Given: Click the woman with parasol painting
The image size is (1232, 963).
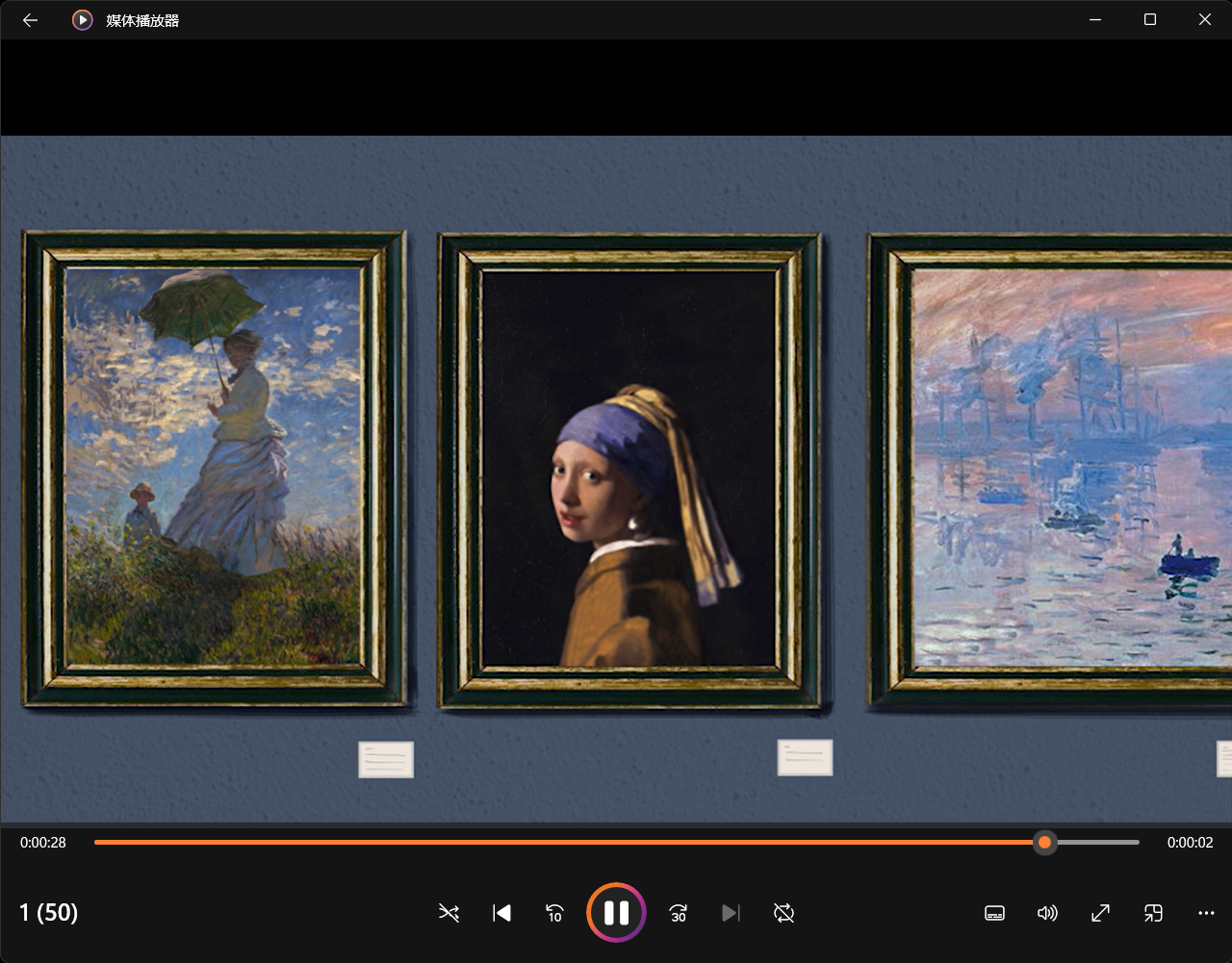Looking at the screenshot, I should pyautogui.click(x=214, y=469).
